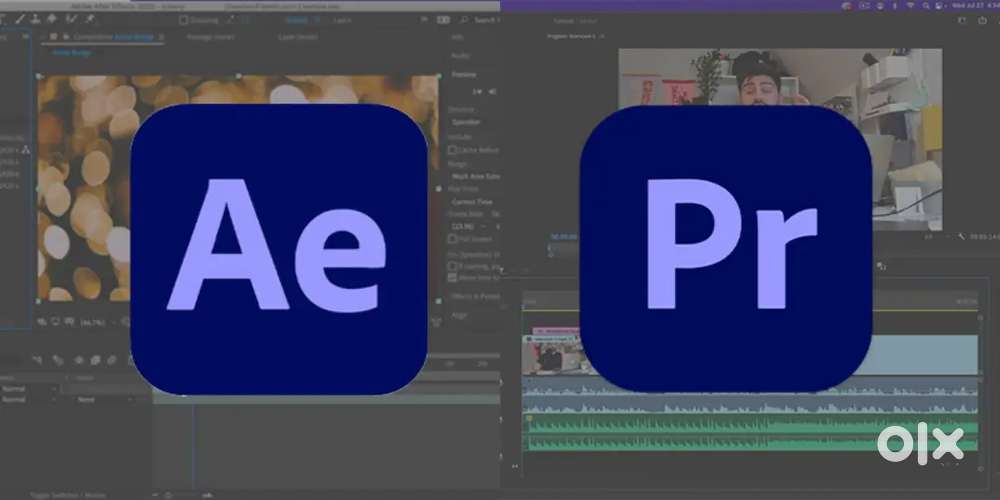Select the Clone Stamp tool
1000x500 pixels.
click(x=36, y=19)
